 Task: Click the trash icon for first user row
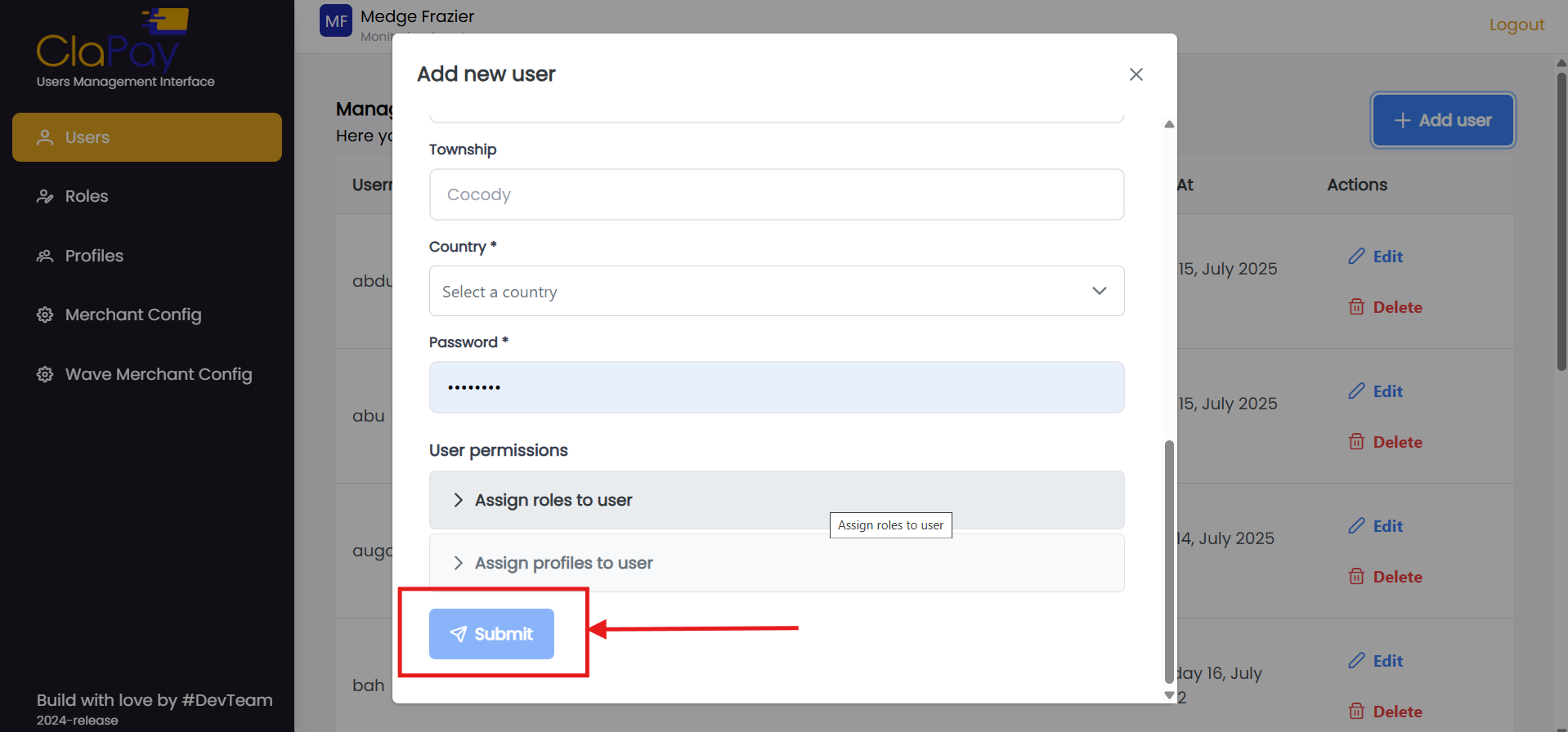1356,307
